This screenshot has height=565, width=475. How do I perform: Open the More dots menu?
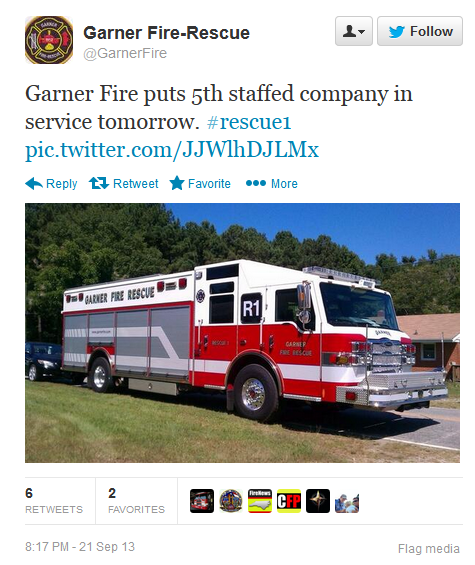point(256,183)
